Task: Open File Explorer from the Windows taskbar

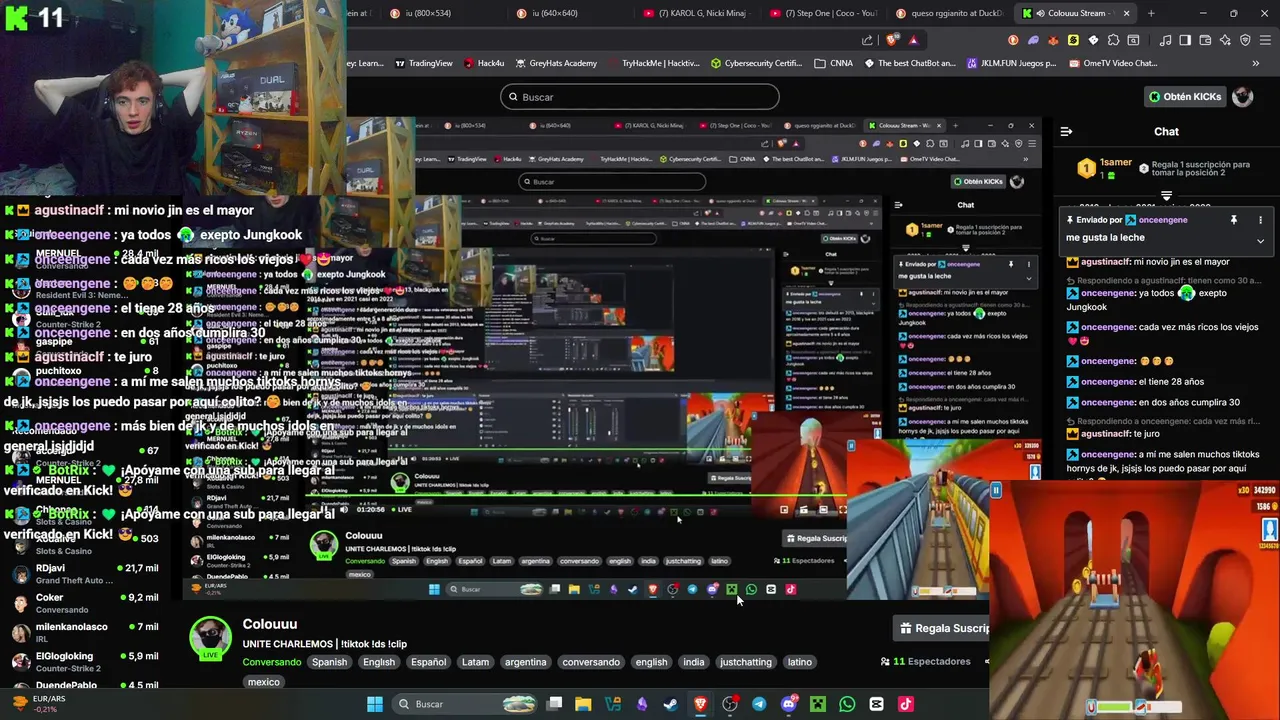Action: click(x=583, y=704)
